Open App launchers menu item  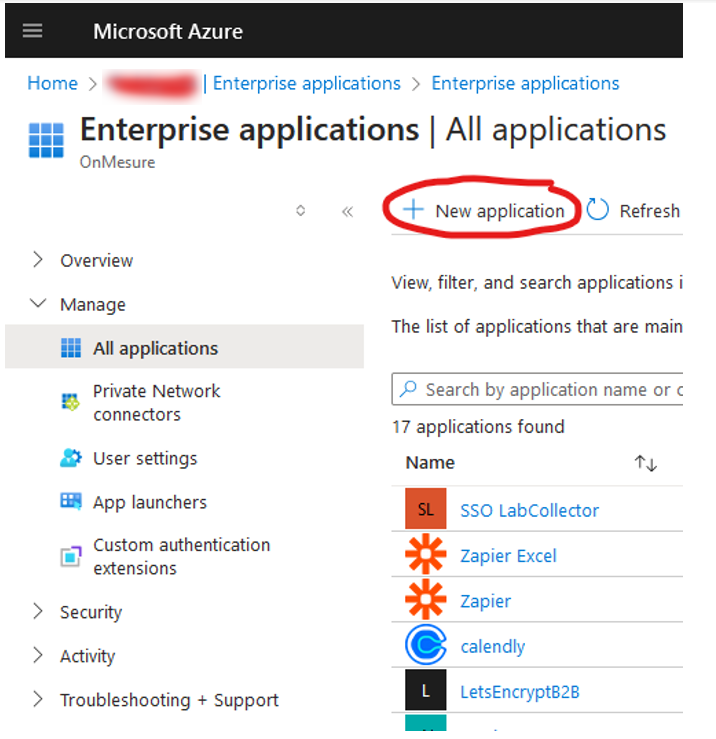150,502
